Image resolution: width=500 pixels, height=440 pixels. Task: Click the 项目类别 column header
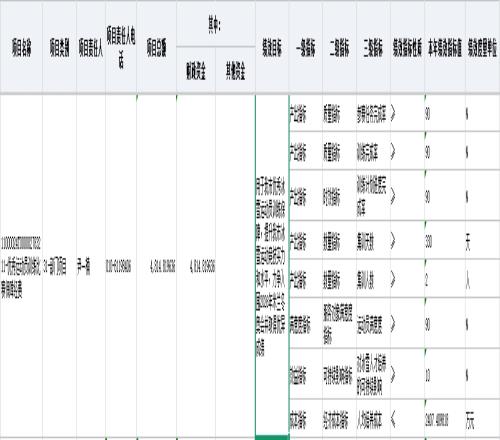coord(59,47)
